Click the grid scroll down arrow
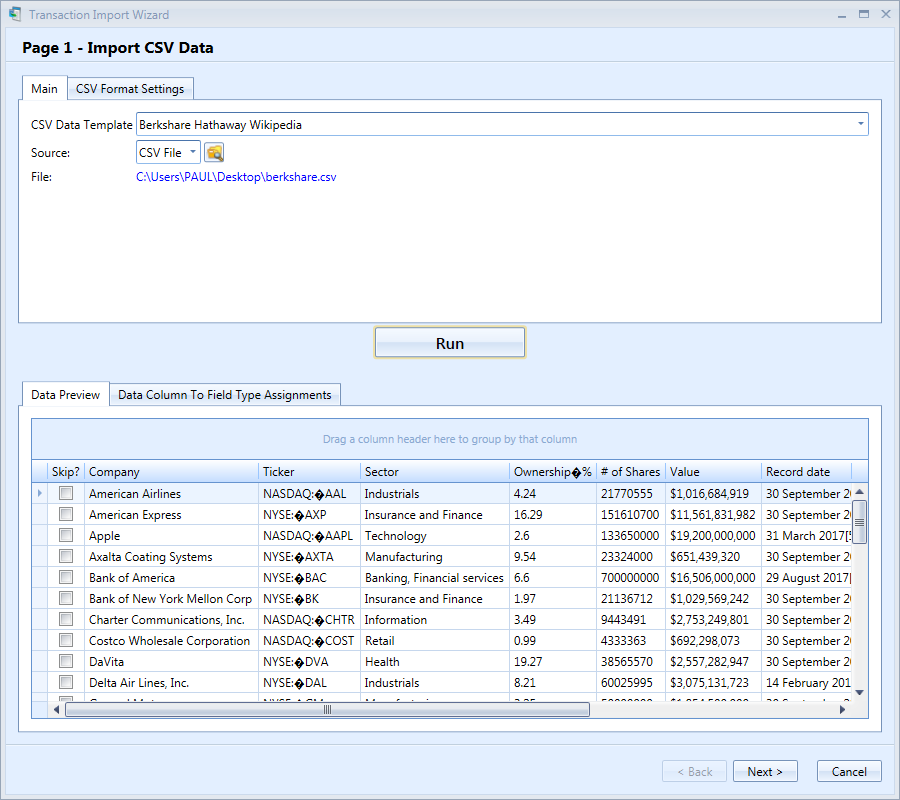The width and height of the screenshot is (900, 800). (859, 692)
